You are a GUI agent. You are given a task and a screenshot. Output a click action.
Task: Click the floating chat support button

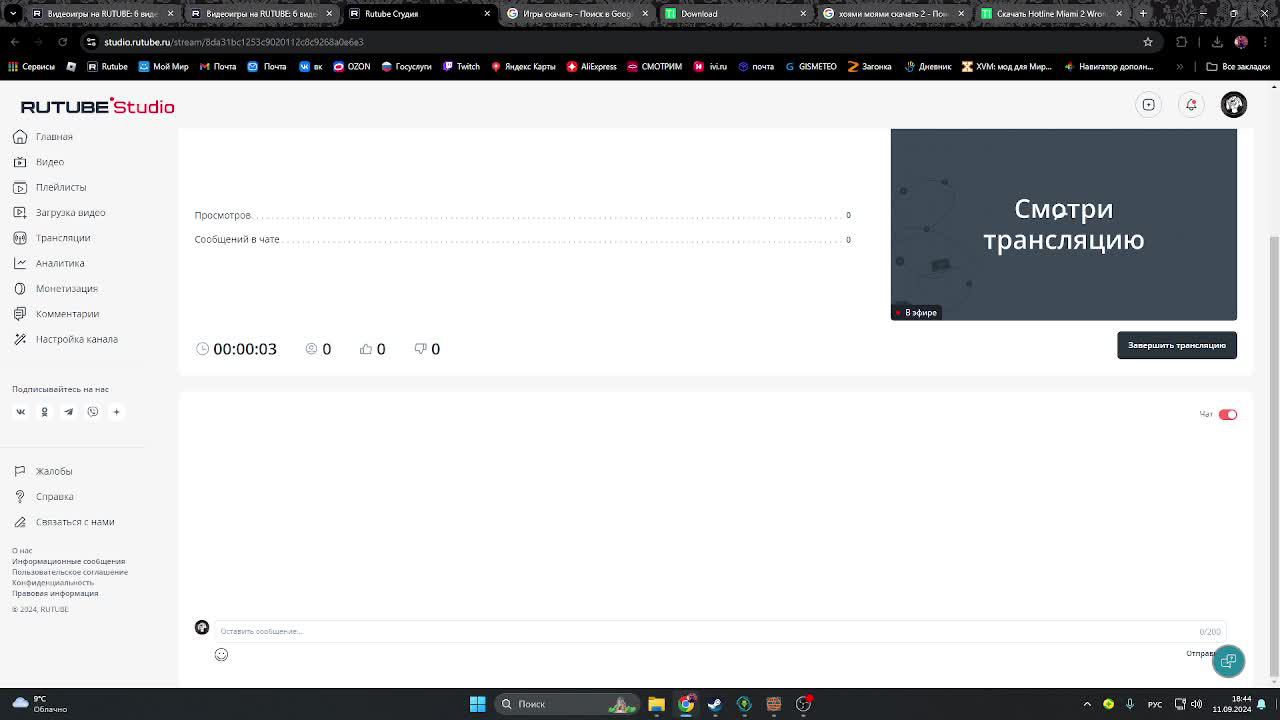click(x=1228, y=661)
